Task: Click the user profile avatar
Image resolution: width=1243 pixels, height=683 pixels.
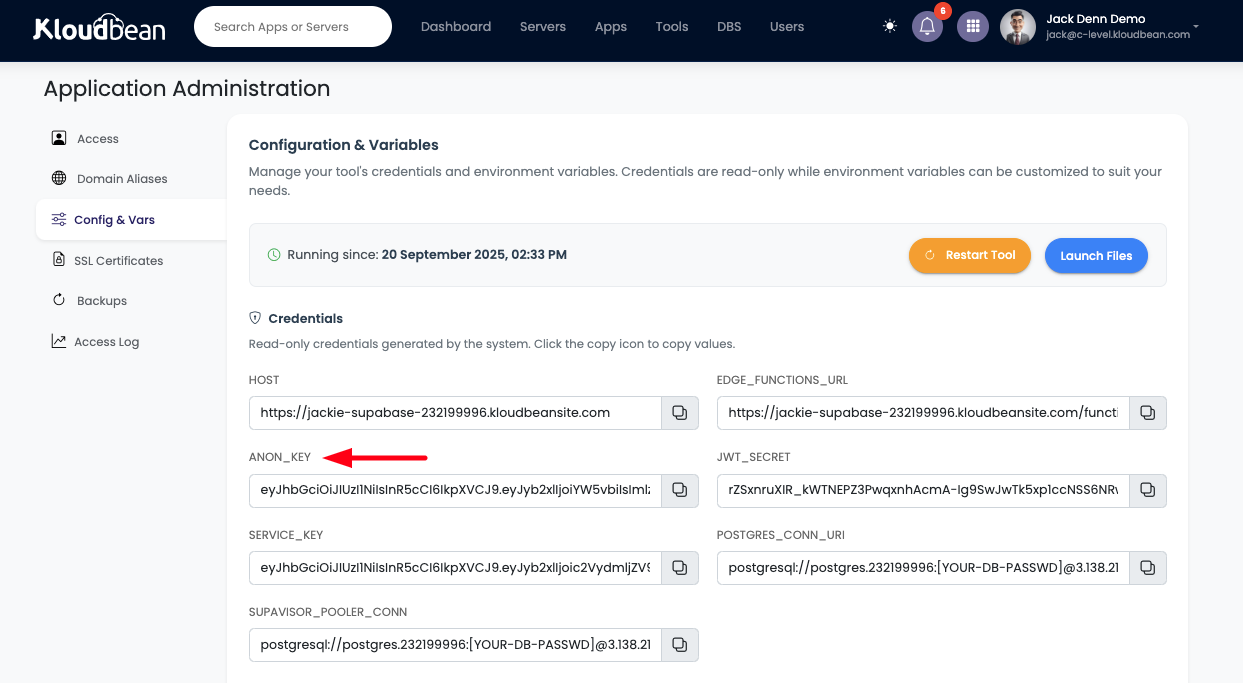Action: pyautogui.click(x=1017, y=27)
